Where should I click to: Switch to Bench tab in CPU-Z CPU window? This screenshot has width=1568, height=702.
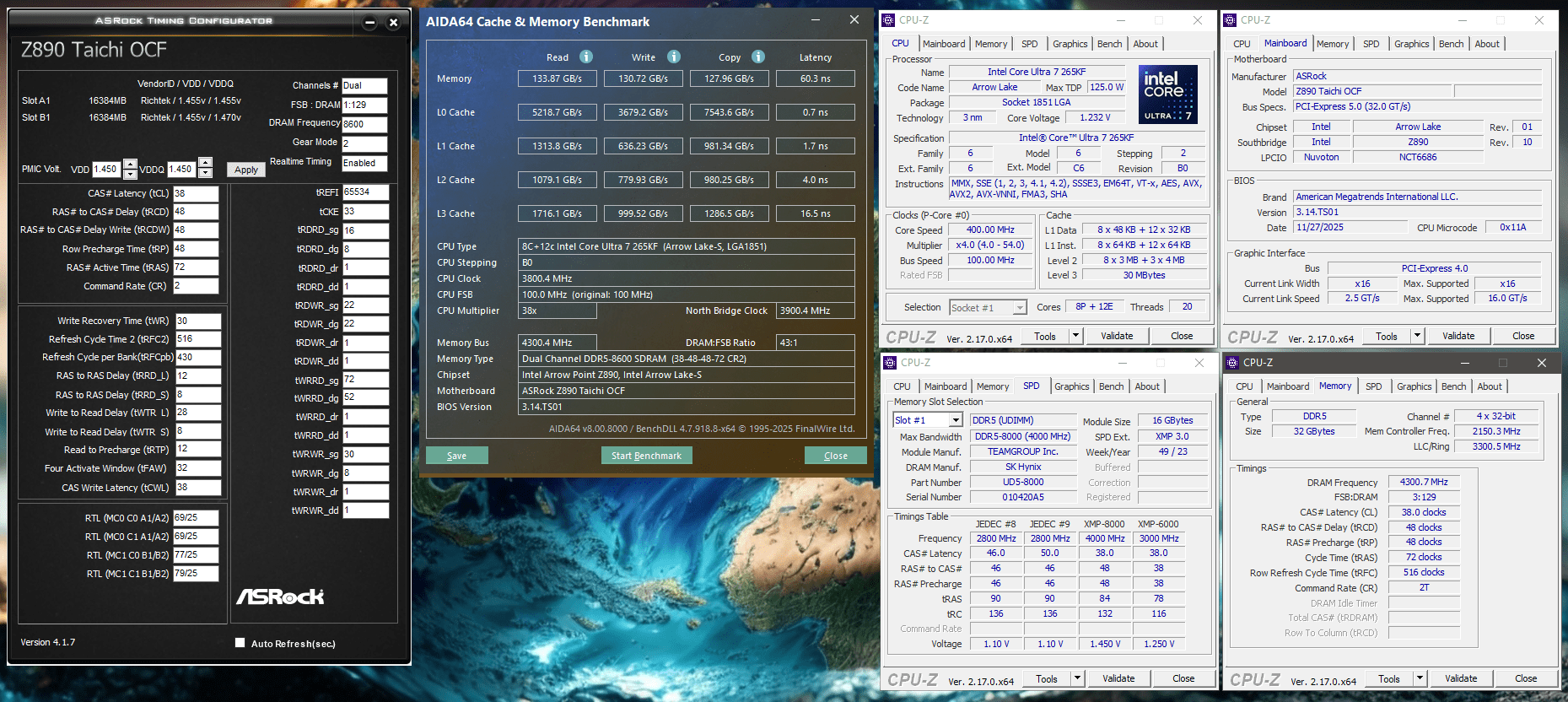pos(1109,44)
